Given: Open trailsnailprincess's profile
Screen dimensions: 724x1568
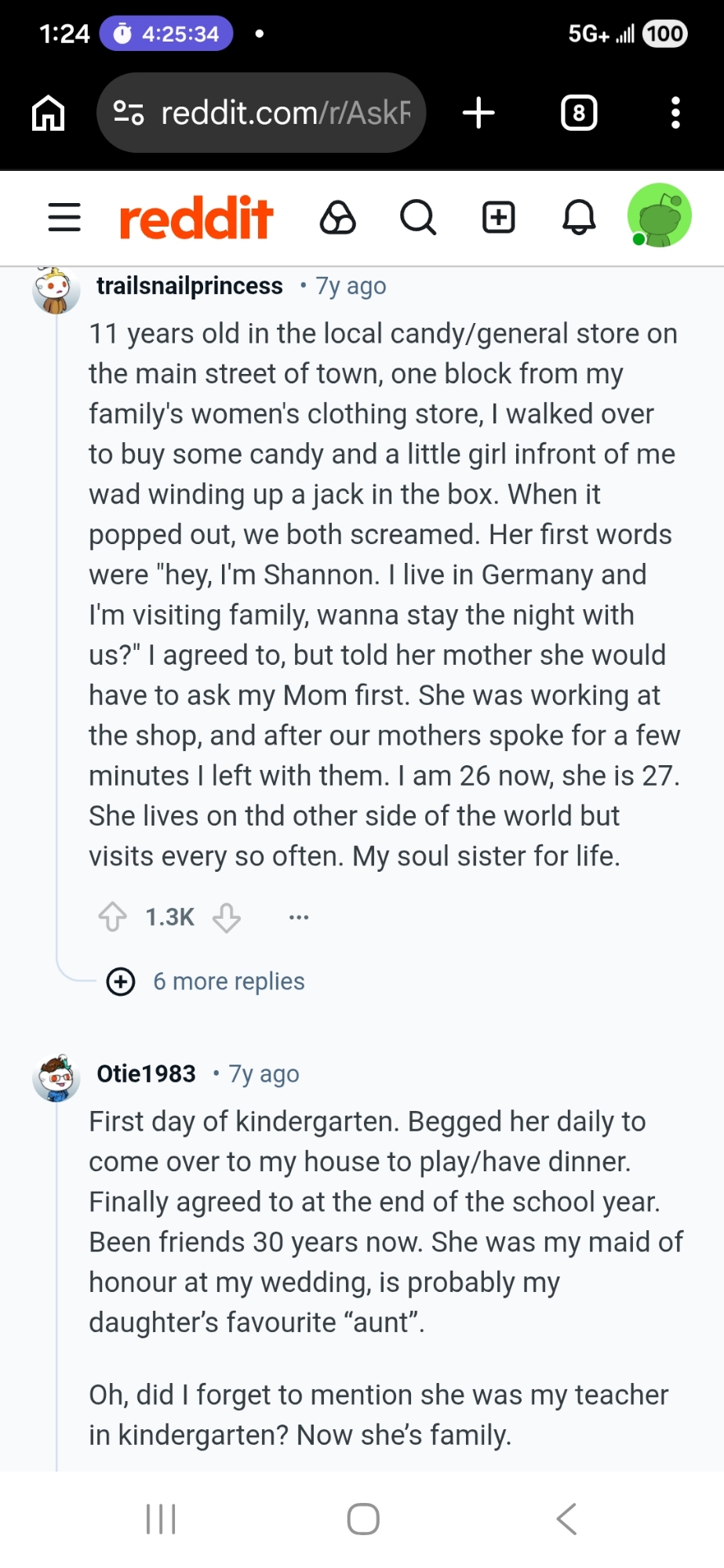Looking at the screenshot, I should 189,286.
